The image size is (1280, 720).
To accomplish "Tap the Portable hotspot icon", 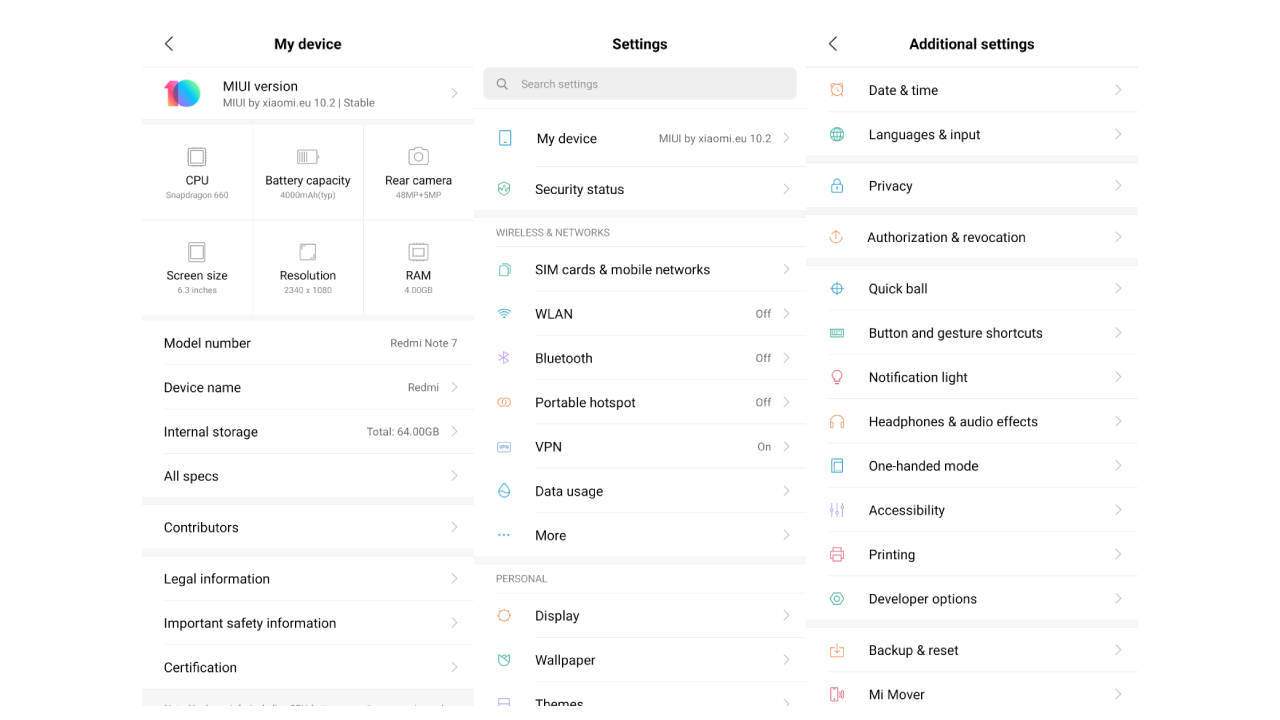I will pyautogui.click(x=504, y=402).
